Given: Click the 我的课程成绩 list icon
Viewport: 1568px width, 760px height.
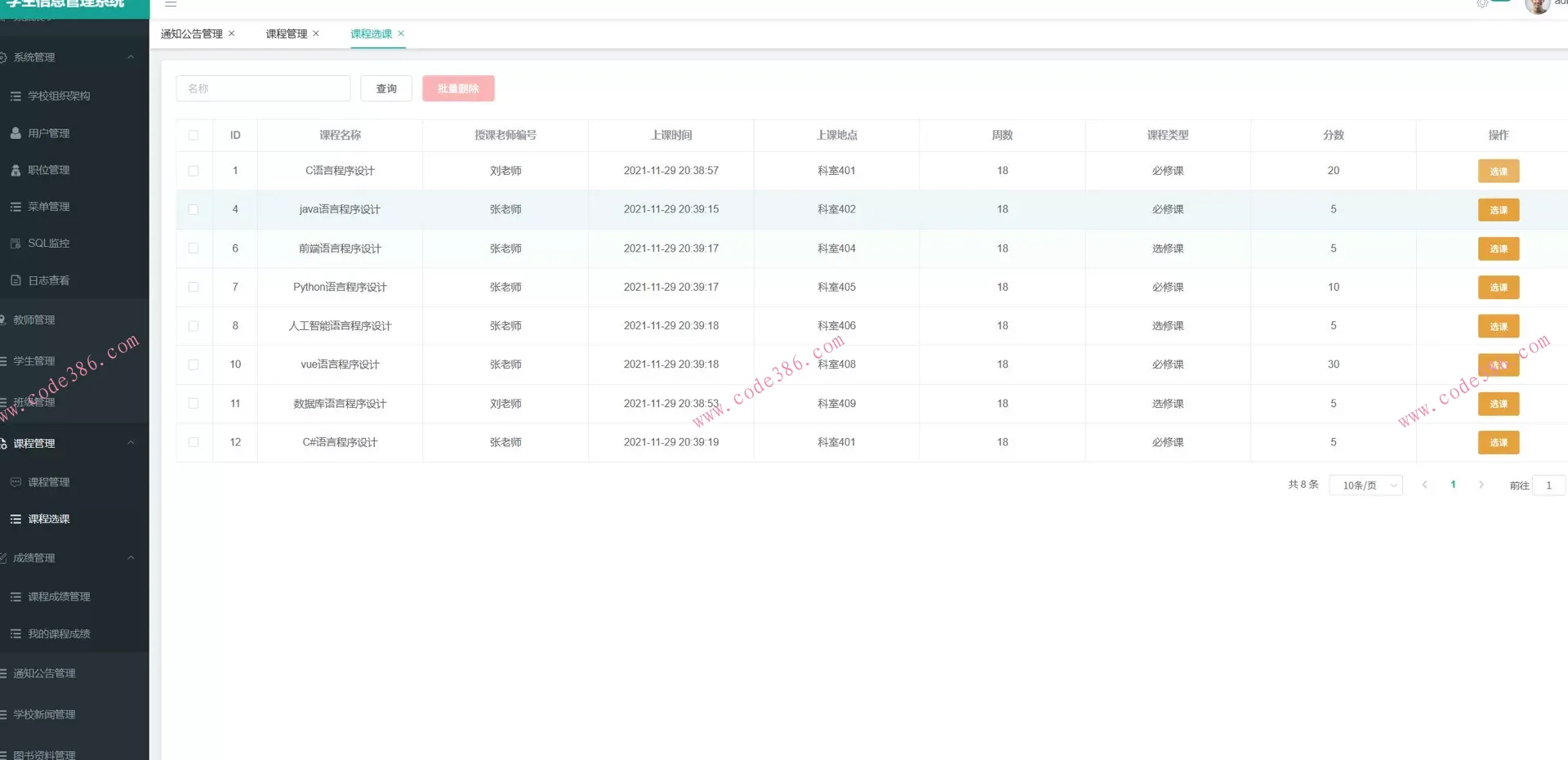Looking at the screenshot, I should (16, 634).
